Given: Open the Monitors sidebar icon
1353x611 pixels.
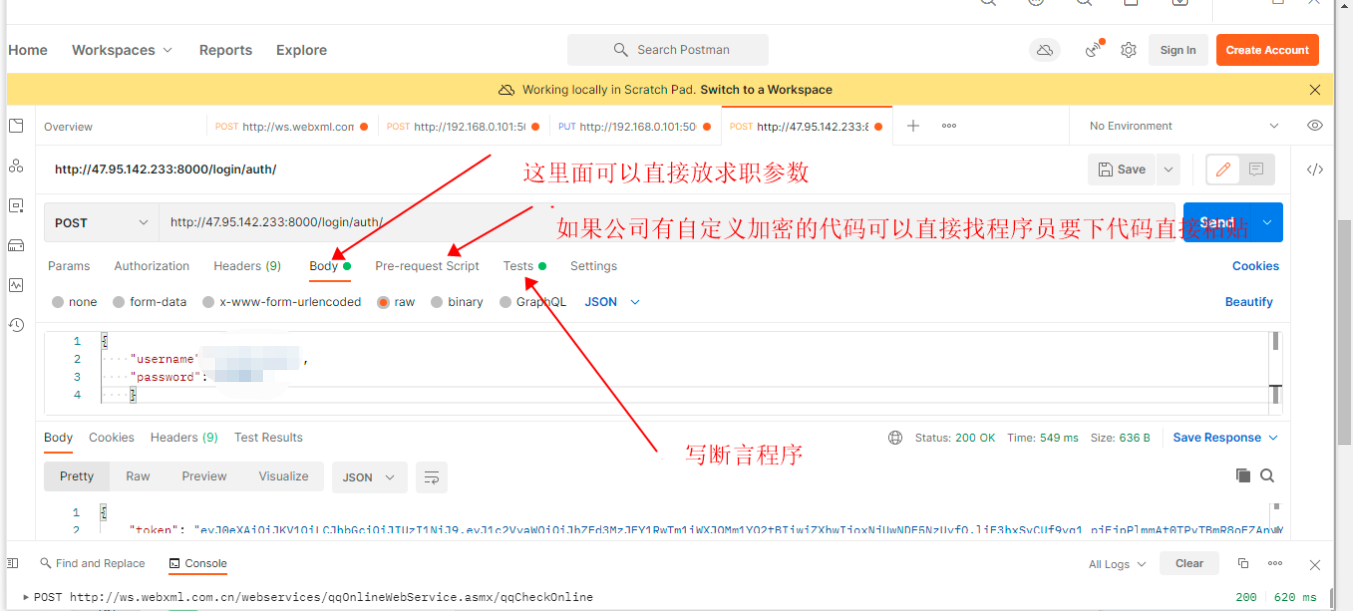Looking at the screenshot, I should pos(16,285).
